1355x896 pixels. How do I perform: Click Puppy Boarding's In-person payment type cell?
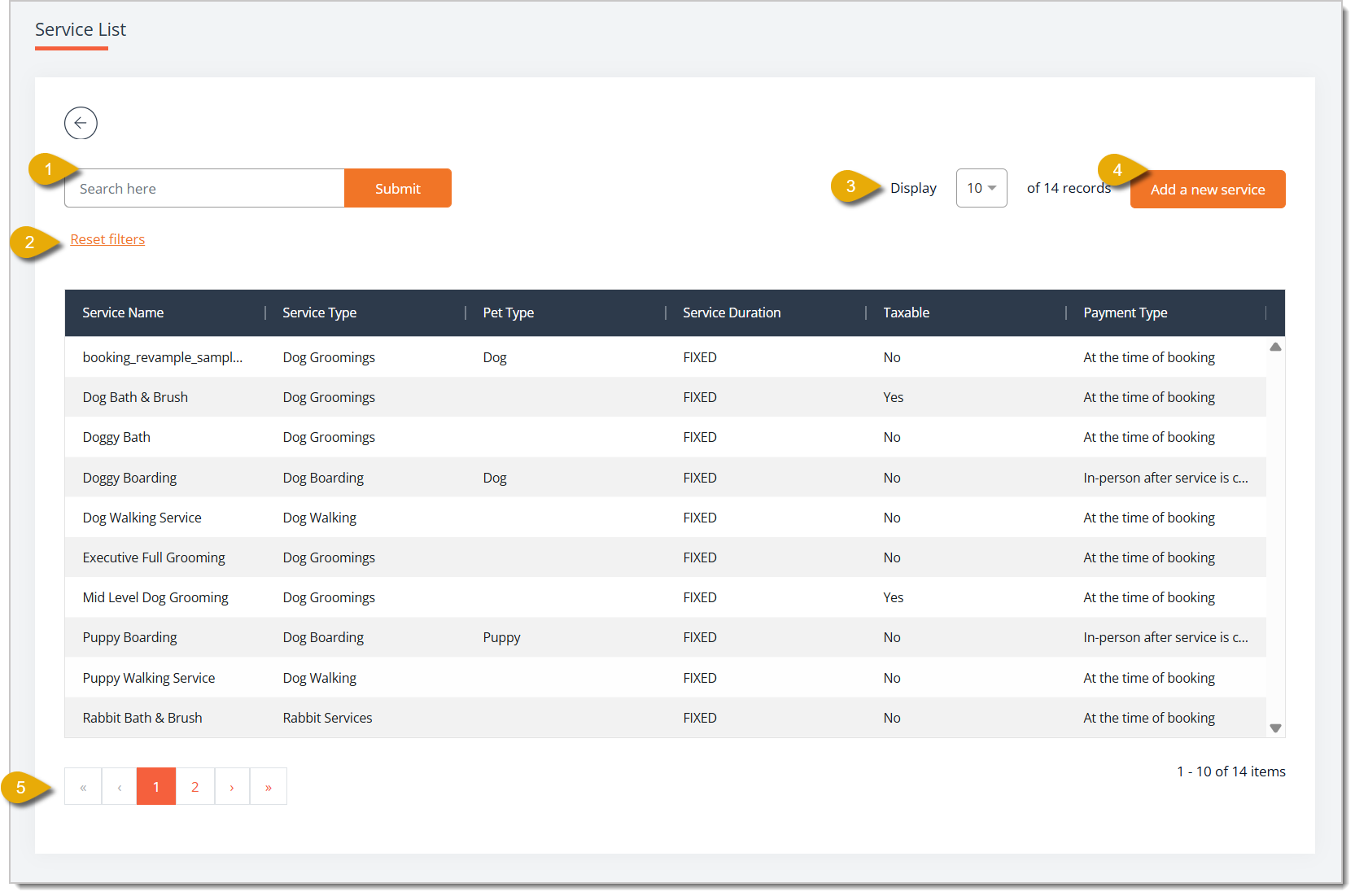tap(1165, 637)
